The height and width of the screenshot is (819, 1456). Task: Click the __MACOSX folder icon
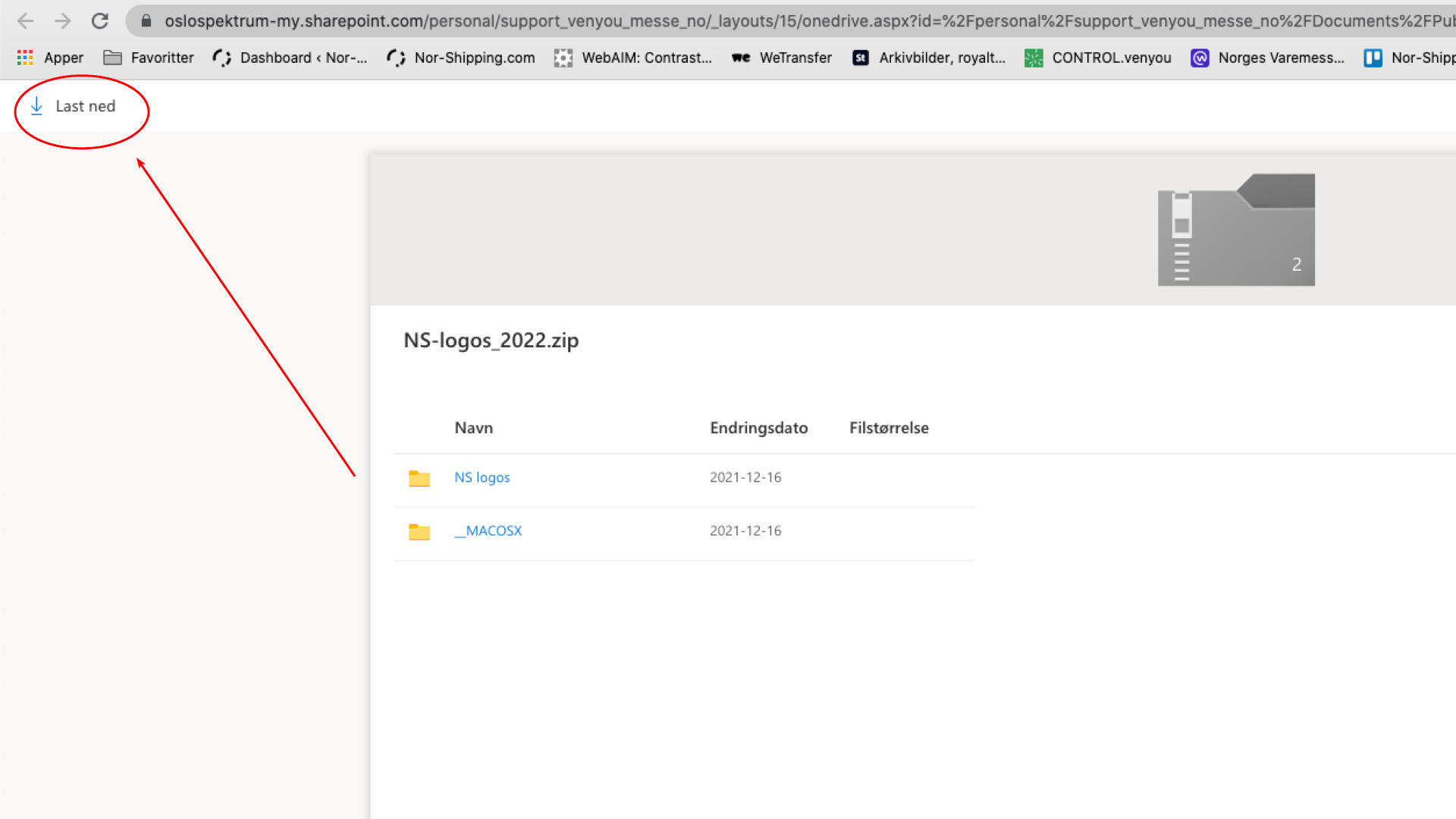coord(419,532)
